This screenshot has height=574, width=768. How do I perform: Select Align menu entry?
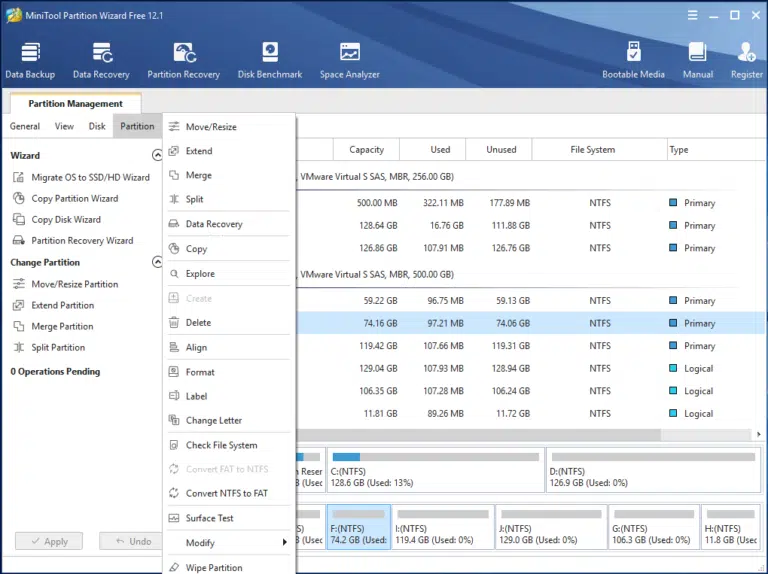pos(229,347)
